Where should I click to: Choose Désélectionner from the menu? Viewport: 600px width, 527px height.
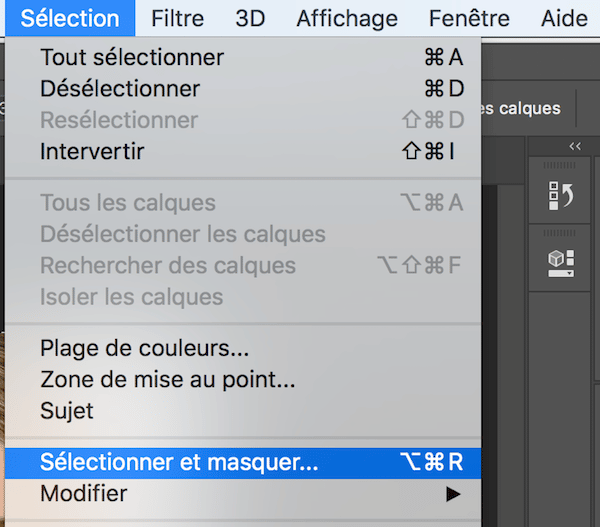[120, 89]
